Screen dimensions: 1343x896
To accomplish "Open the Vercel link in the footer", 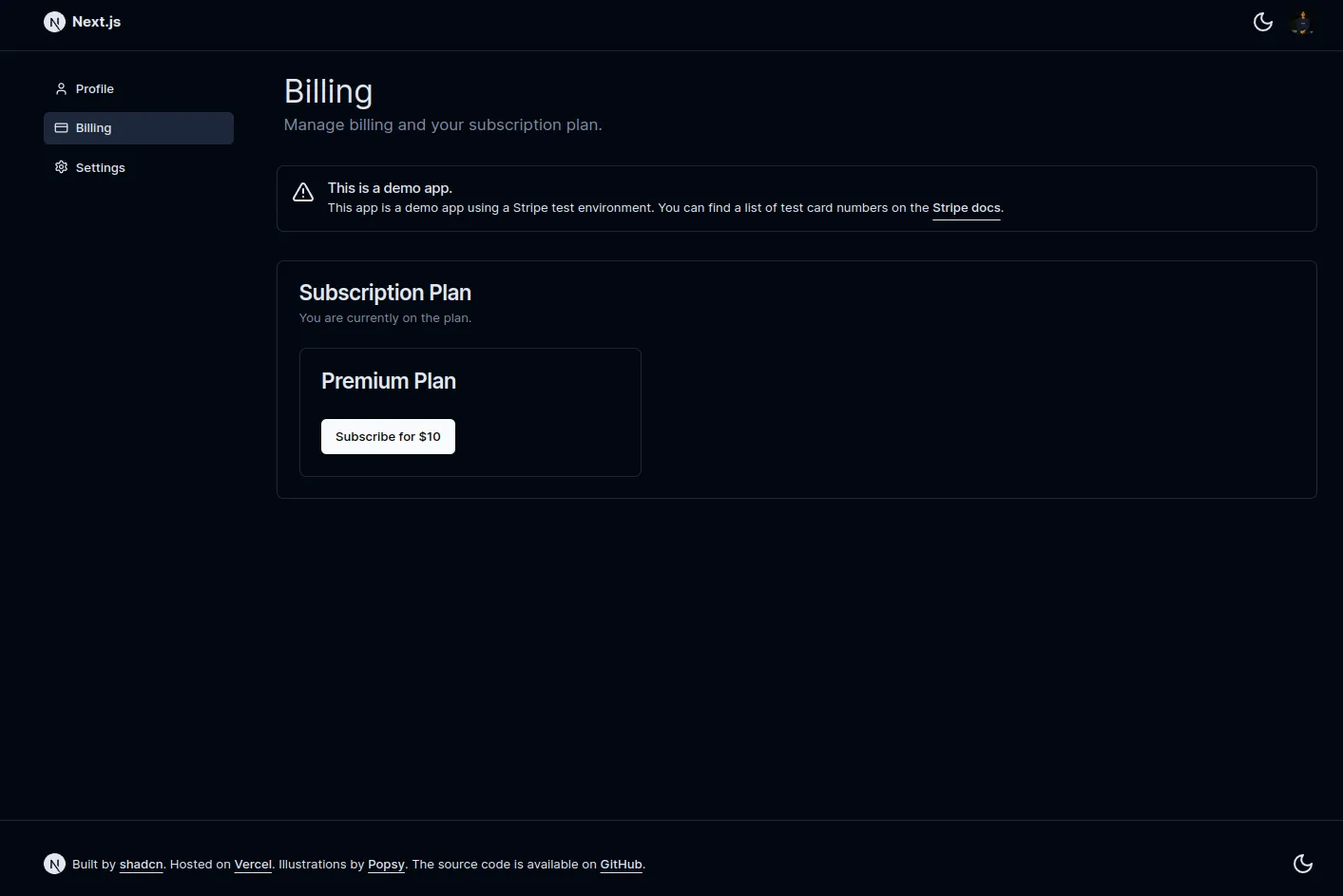I will point(253,864).
